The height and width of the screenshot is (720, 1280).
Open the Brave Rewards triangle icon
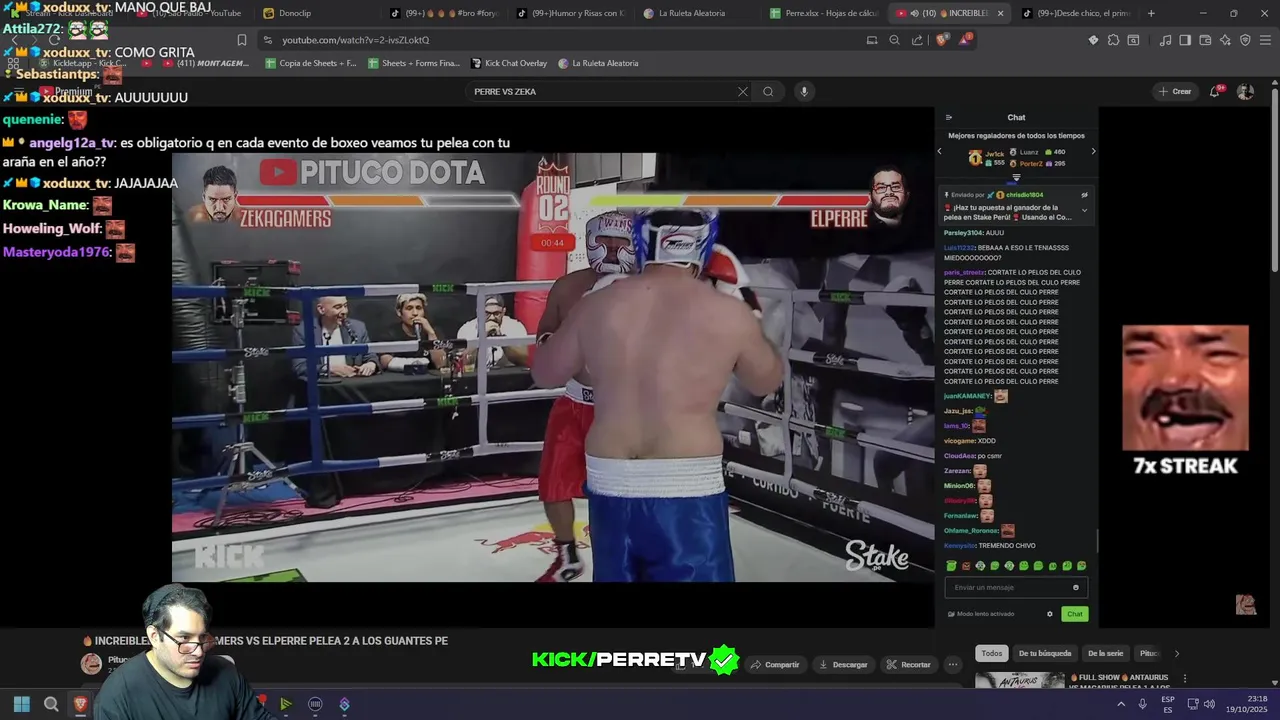point(965,40)
